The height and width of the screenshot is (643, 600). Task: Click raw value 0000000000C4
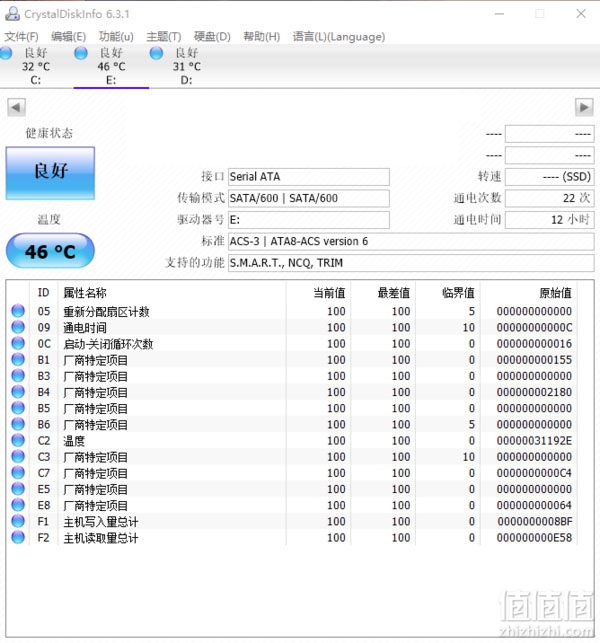[x=534, y=473]
